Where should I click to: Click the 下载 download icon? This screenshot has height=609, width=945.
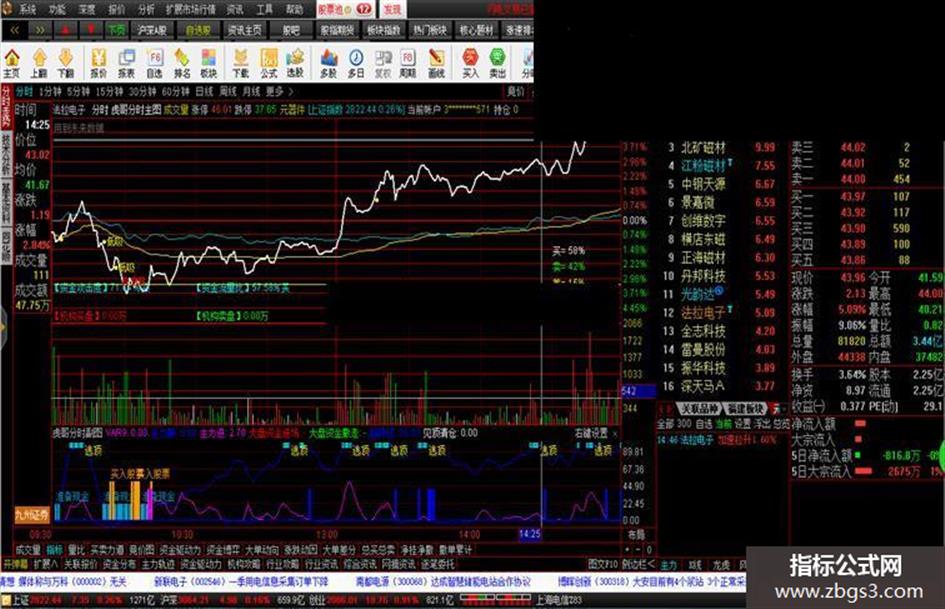(x=241, y=64)
